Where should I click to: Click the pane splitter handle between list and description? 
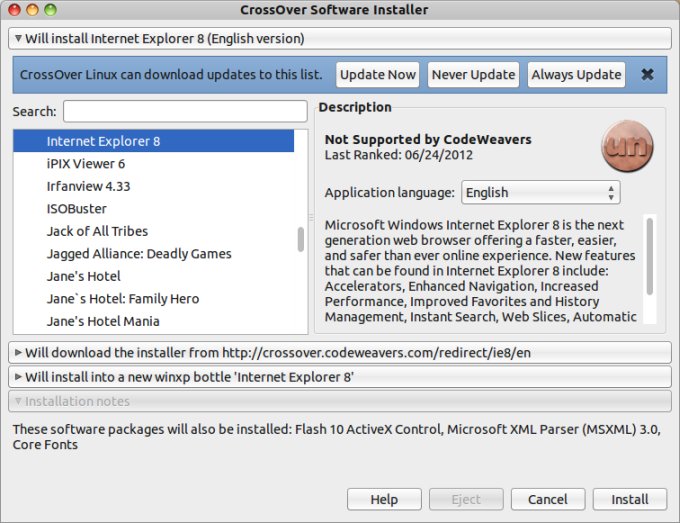click(311, 217)
